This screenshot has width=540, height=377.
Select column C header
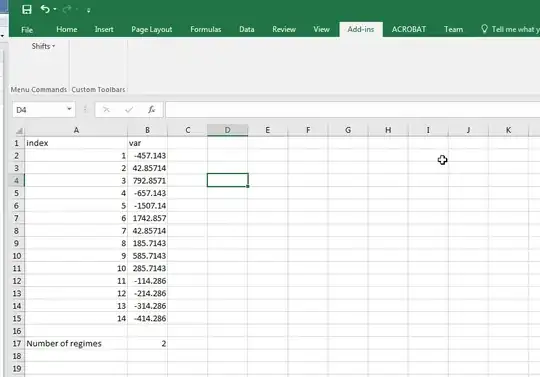coord(188,130)
